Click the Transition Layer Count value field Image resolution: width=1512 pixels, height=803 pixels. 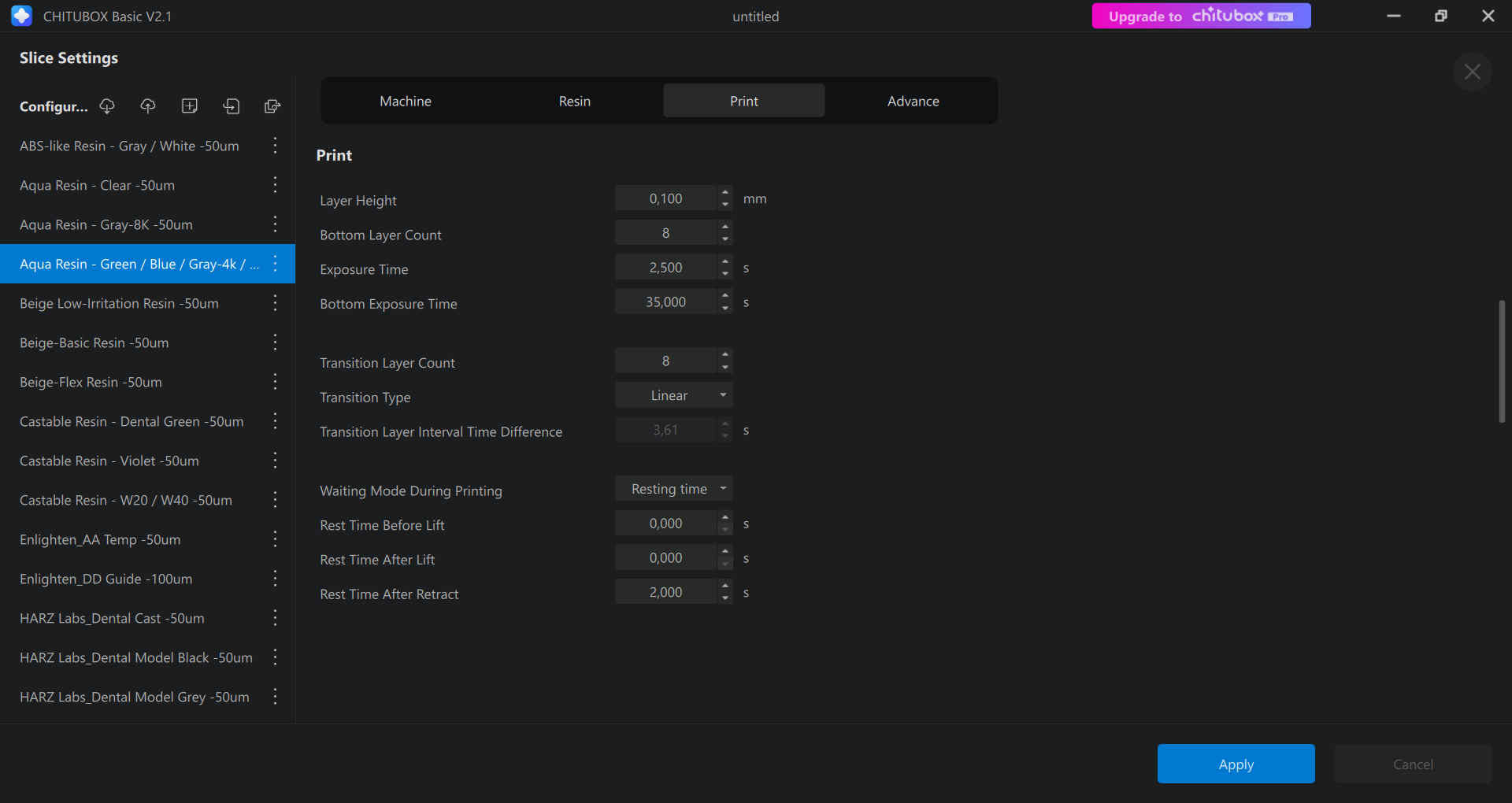pyautogui.click(x=666, y=361)
